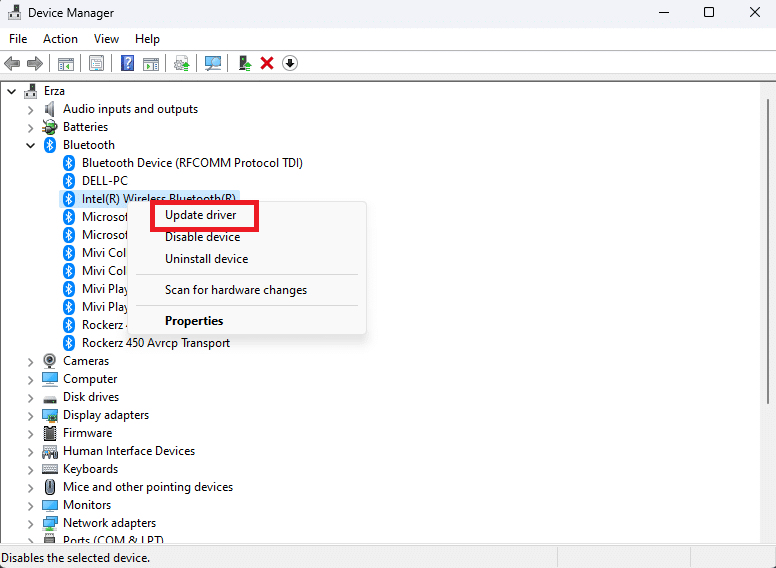776x568 pixels.
Task: Click the scan for hardware changes monitor icon
Action: pos(213,63)
